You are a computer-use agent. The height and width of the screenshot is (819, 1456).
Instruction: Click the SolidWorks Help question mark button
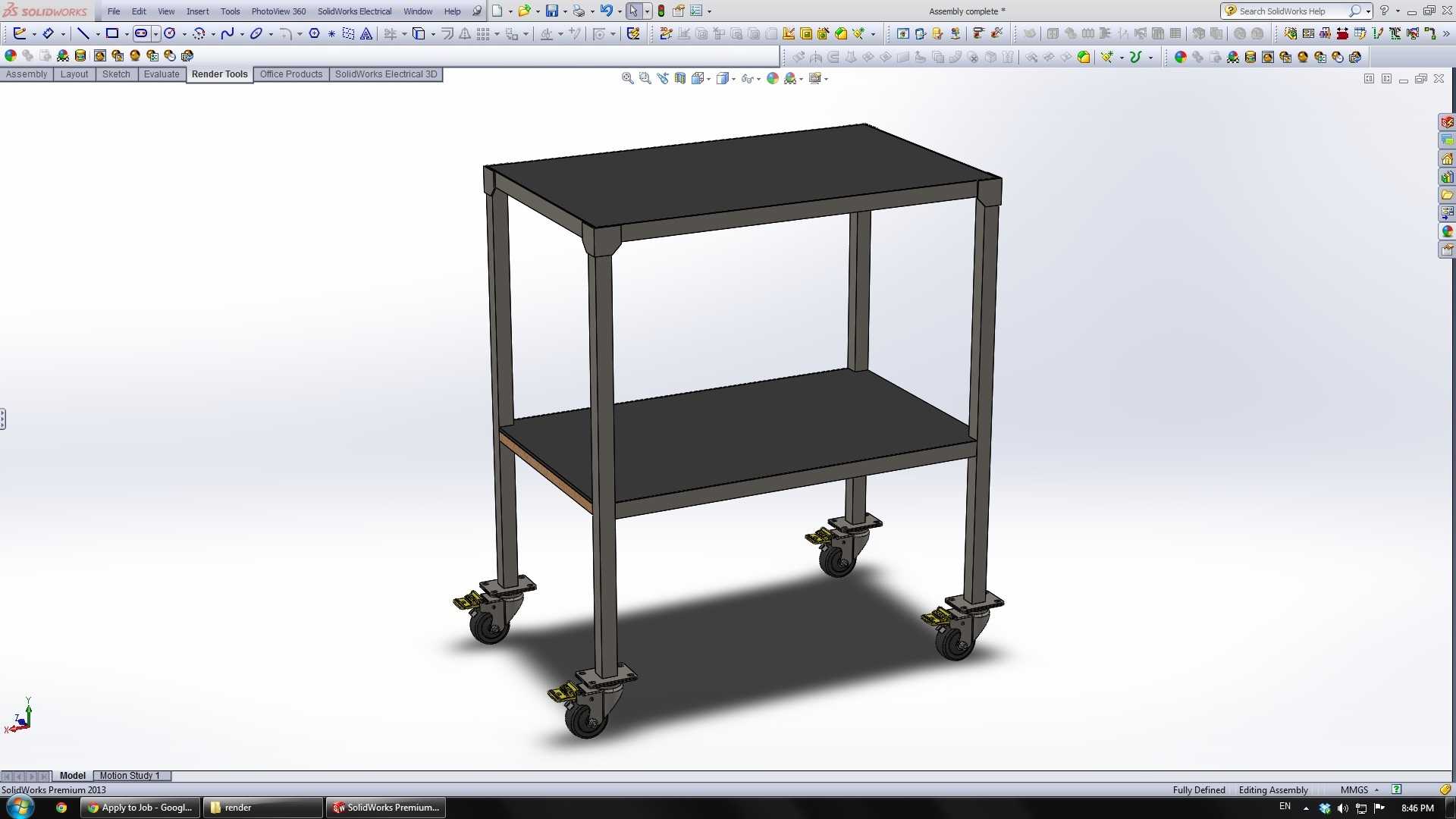[x=1384, y=11]
